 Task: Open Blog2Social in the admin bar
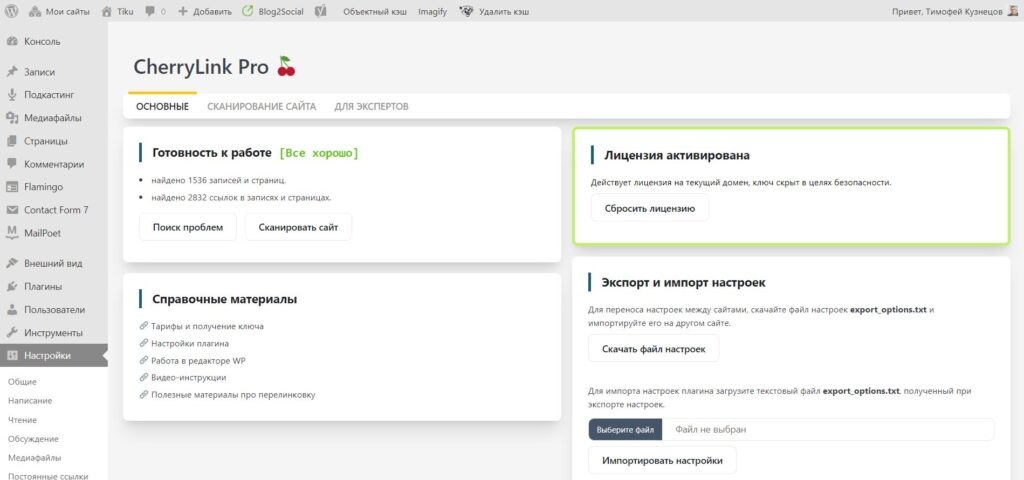point(272,11)
